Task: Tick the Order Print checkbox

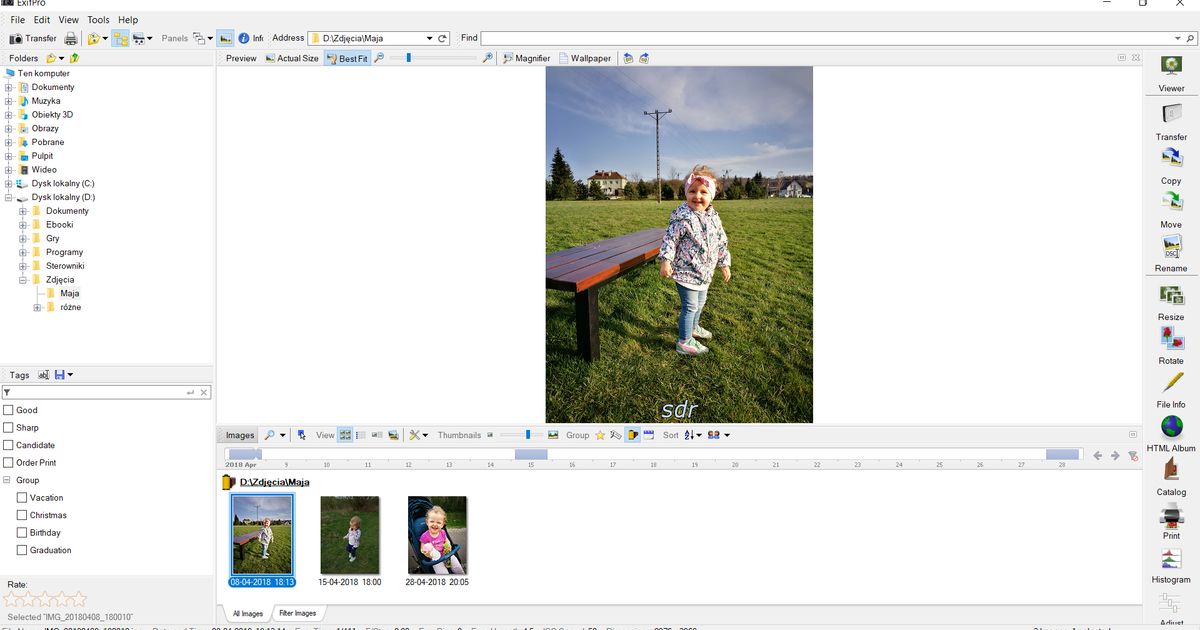Action: [x=9, y=463]
